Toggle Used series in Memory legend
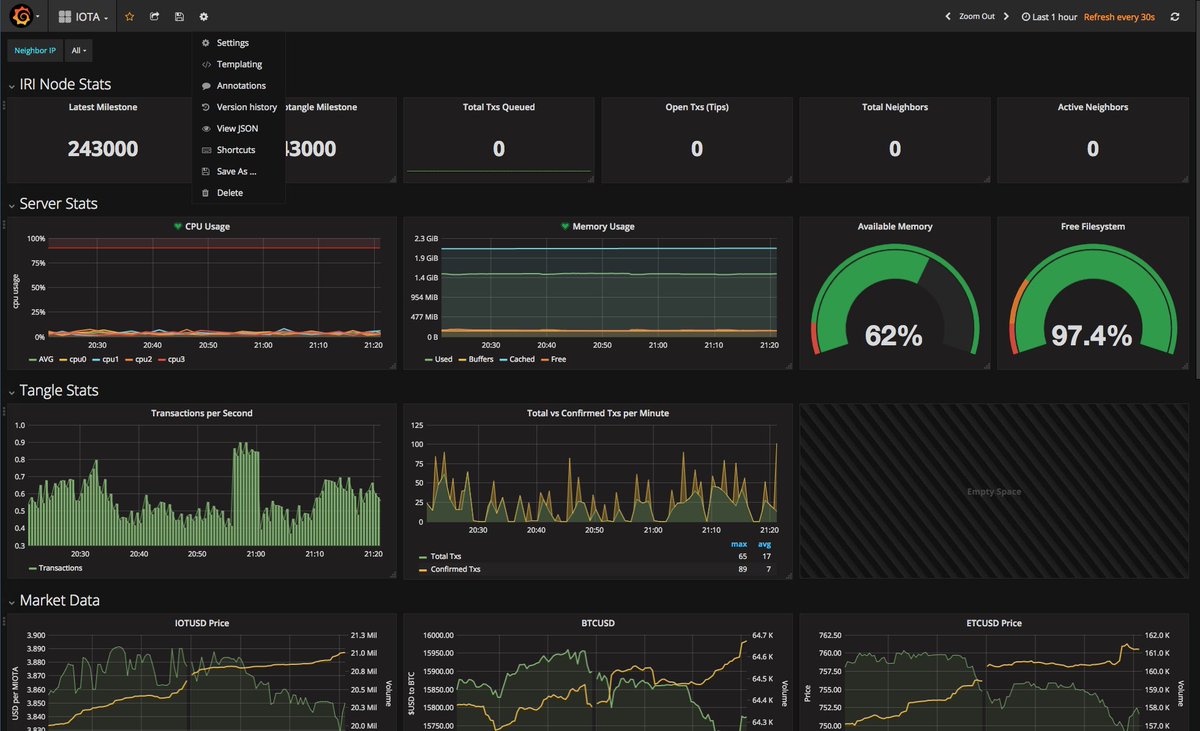The image size is (1200, 731). click(x=438, y=359)
